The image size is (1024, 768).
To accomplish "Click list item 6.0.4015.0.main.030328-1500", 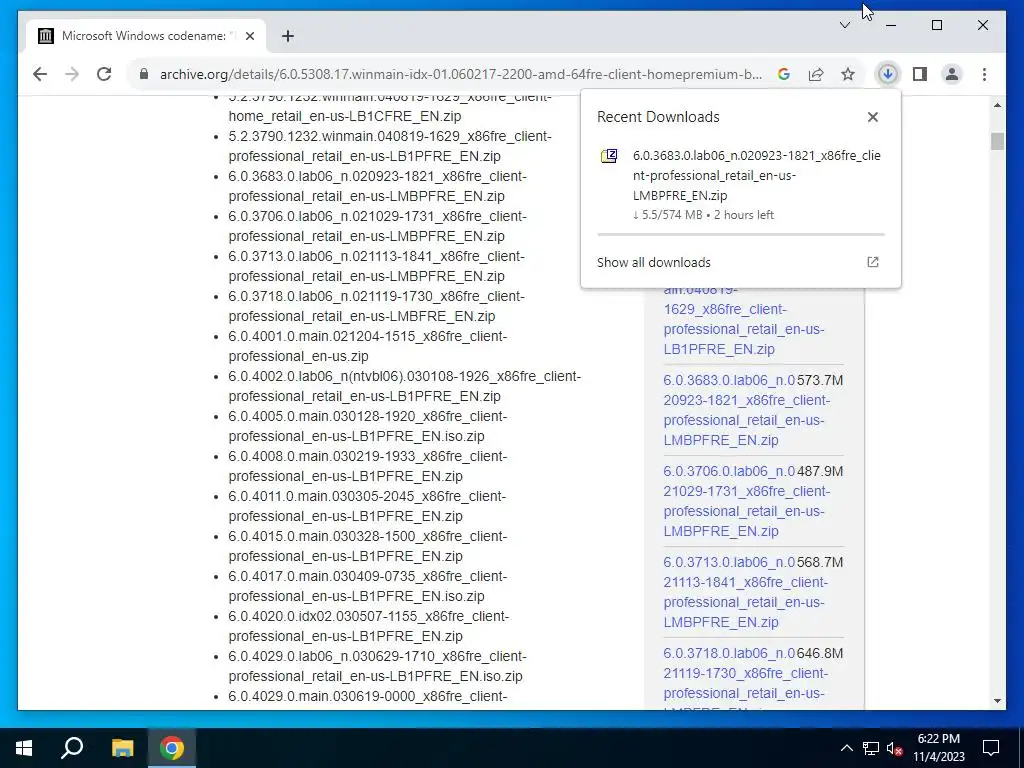I will coord(368,546).
